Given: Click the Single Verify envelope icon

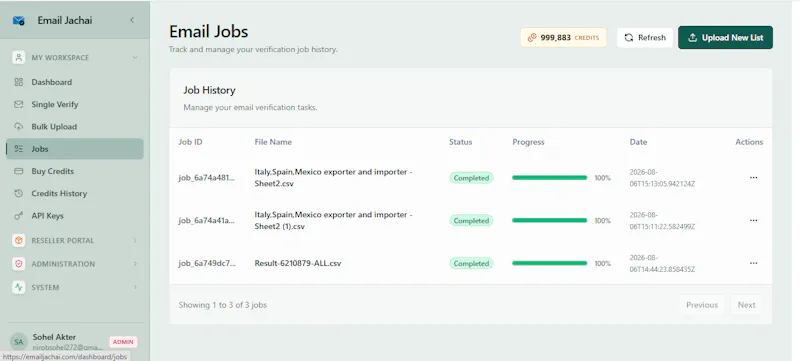Looking at the screenshot, I should (x=19, y=105).
